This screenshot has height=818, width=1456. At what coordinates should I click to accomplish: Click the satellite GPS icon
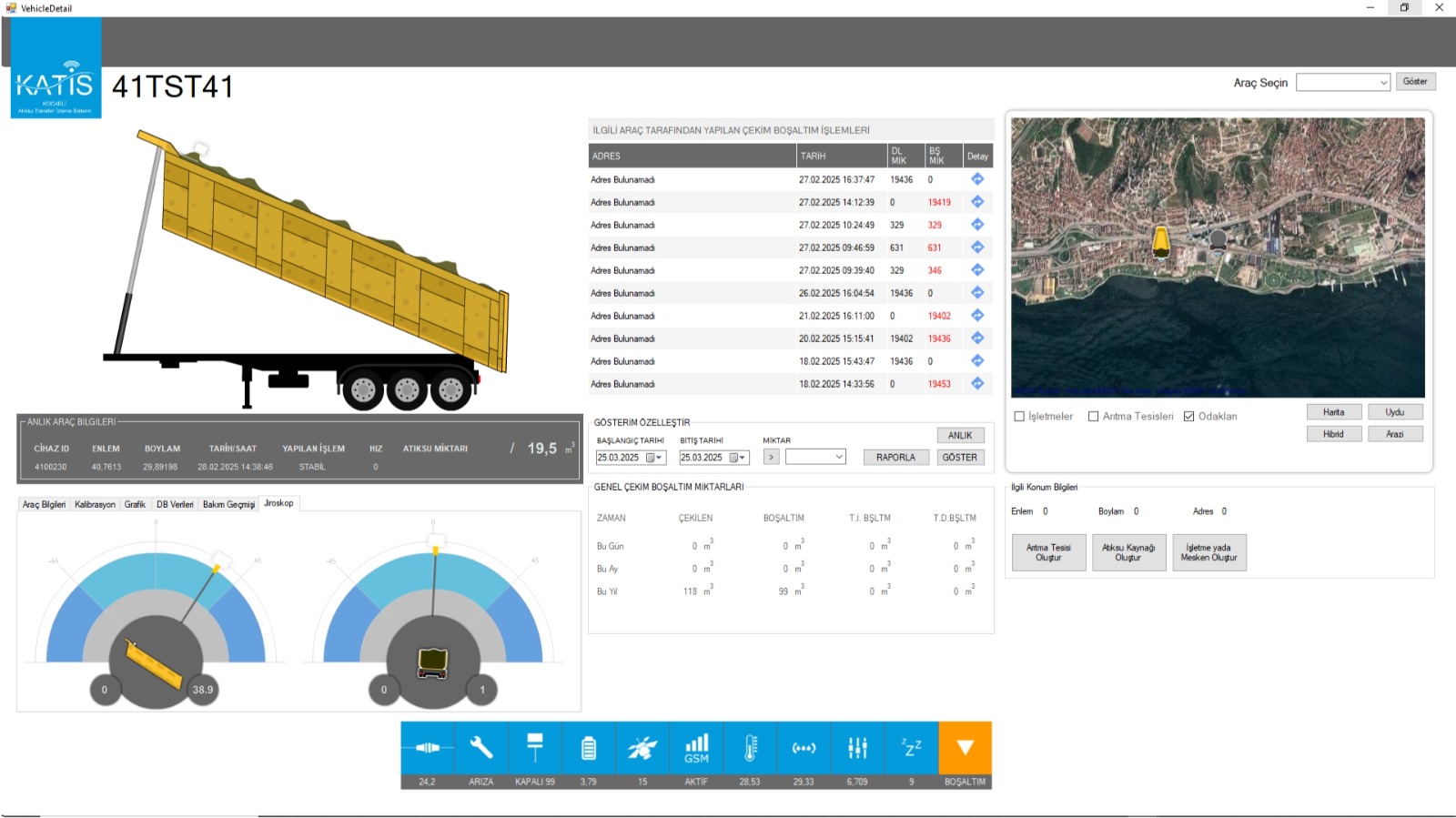(x=642, y=748)
